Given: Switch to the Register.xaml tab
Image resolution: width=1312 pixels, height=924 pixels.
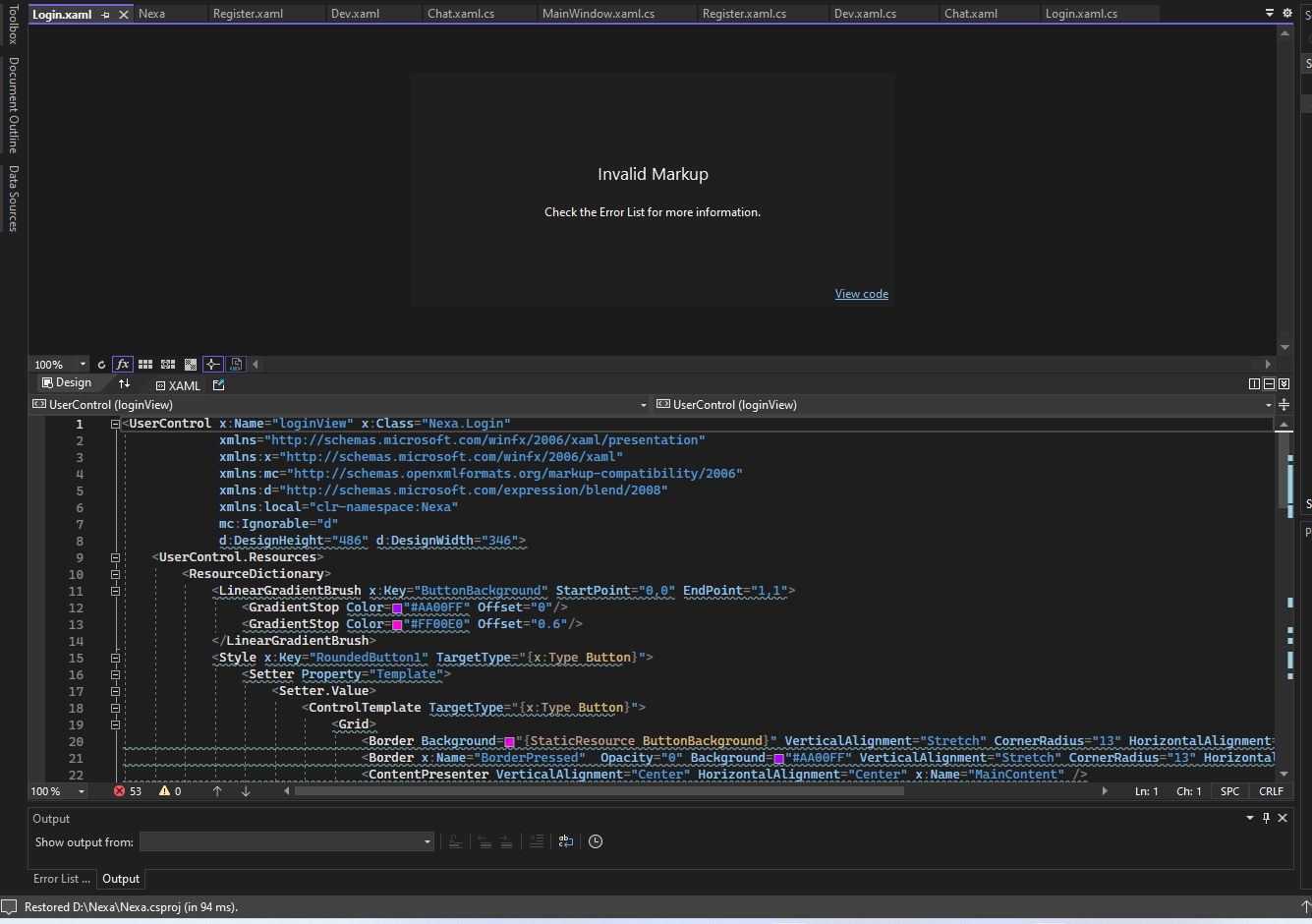Looking at the screenshot, I should pyautogui.click(x=248, y=14).
